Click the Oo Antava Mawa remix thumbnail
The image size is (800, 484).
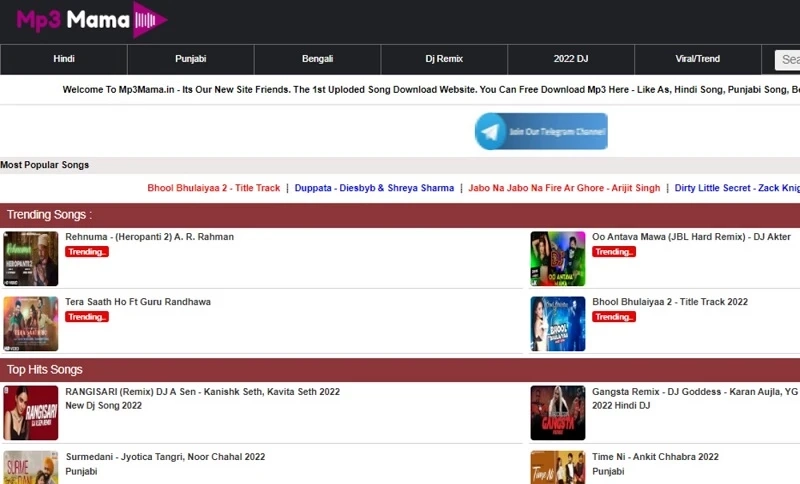click(x=557, y=259)
